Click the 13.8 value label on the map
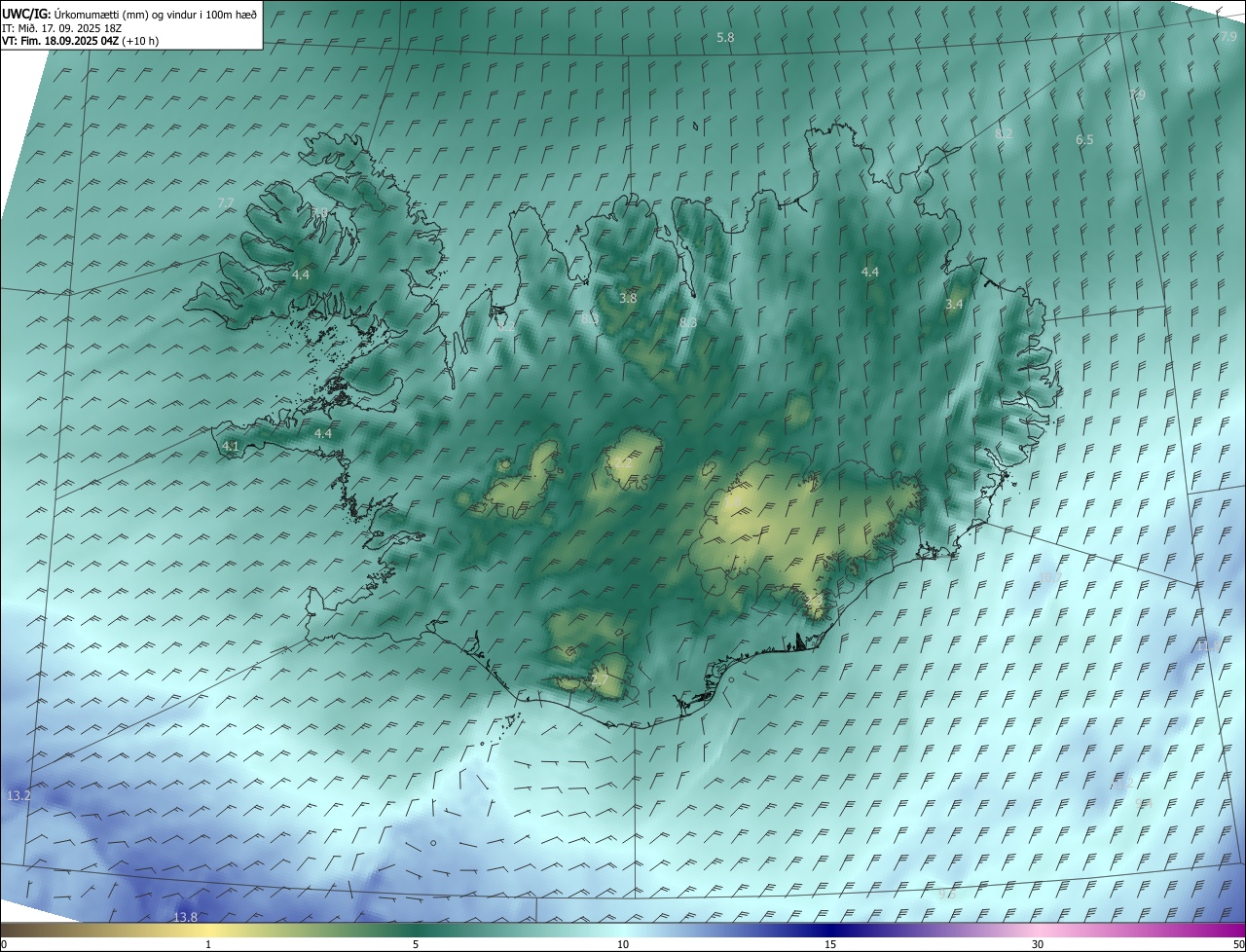 point(185,917)
